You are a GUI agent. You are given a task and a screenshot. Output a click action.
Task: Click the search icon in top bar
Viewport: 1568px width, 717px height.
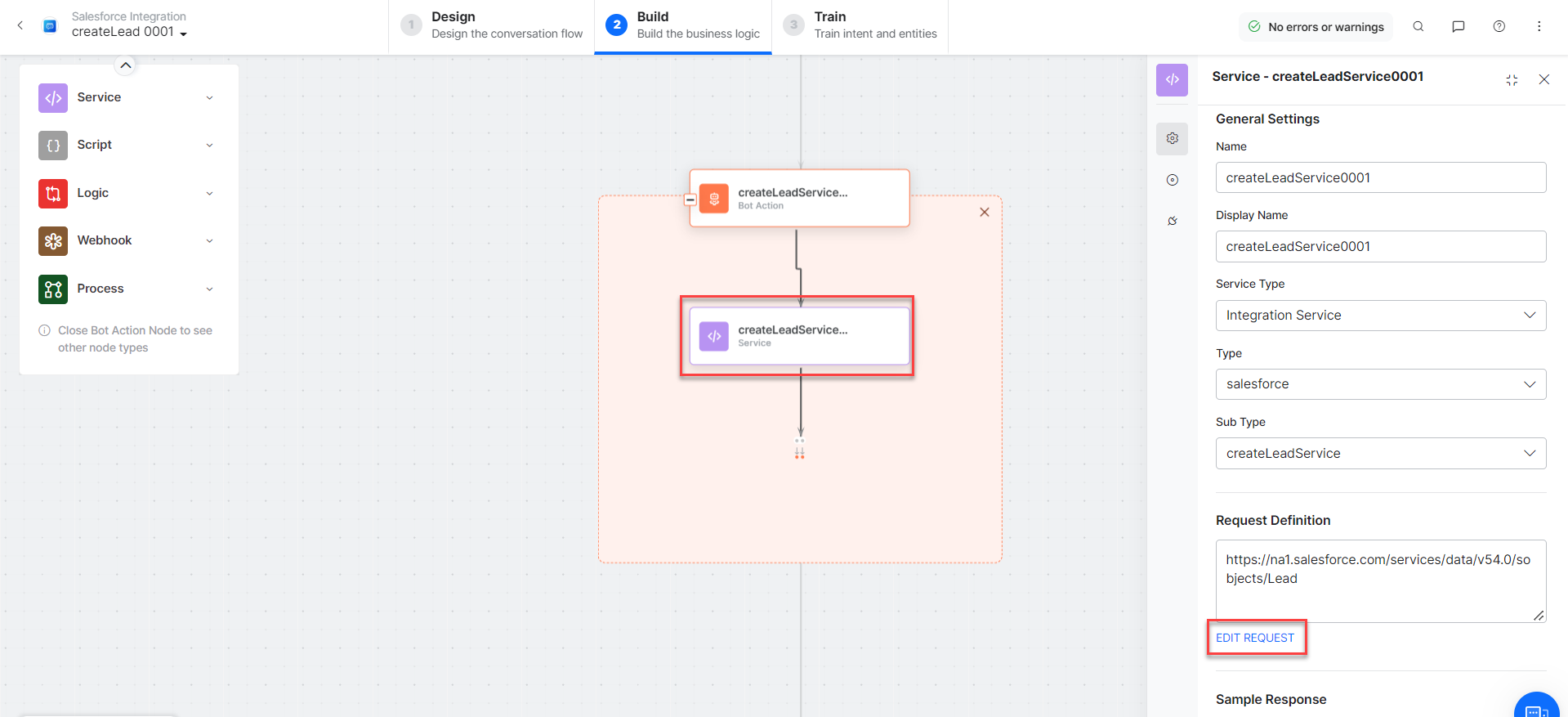[x=1418, y=26]
